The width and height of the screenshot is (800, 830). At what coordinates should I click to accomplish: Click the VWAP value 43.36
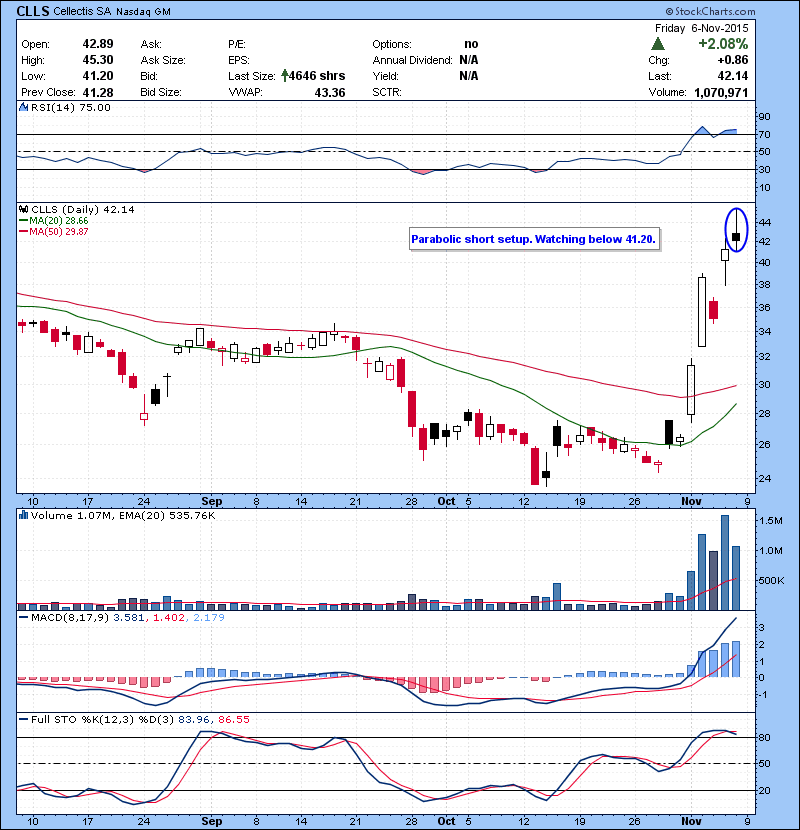[330, 92]
